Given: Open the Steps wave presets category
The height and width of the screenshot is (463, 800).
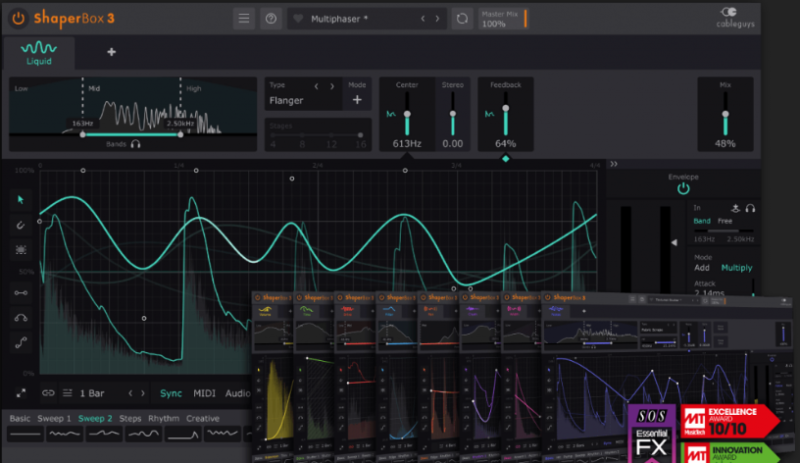Looking at the screenshot, I should 130,418.
